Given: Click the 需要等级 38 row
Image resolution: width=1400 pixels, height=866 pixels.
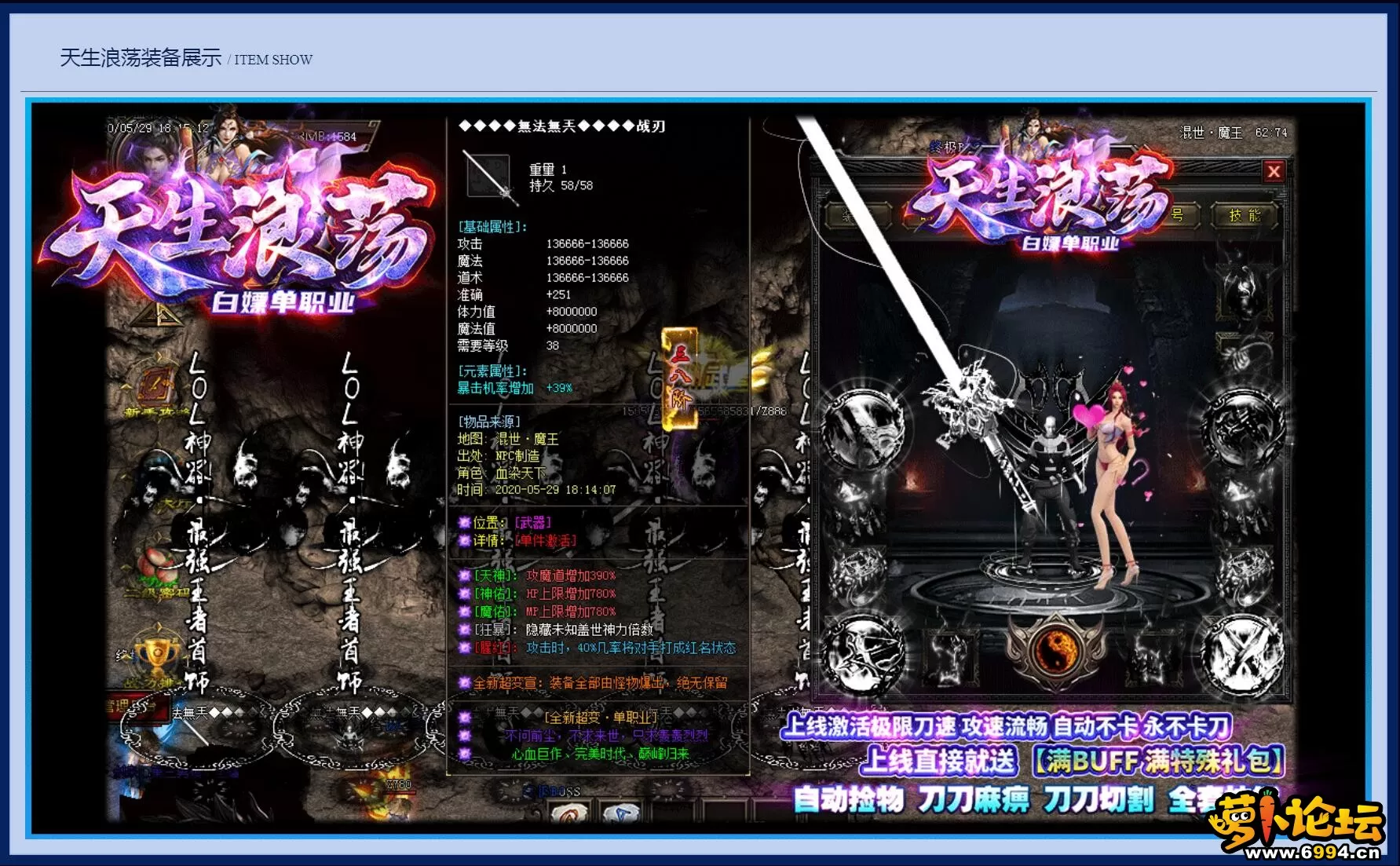Looking at the screenshot, I should [x=508, y=345].
